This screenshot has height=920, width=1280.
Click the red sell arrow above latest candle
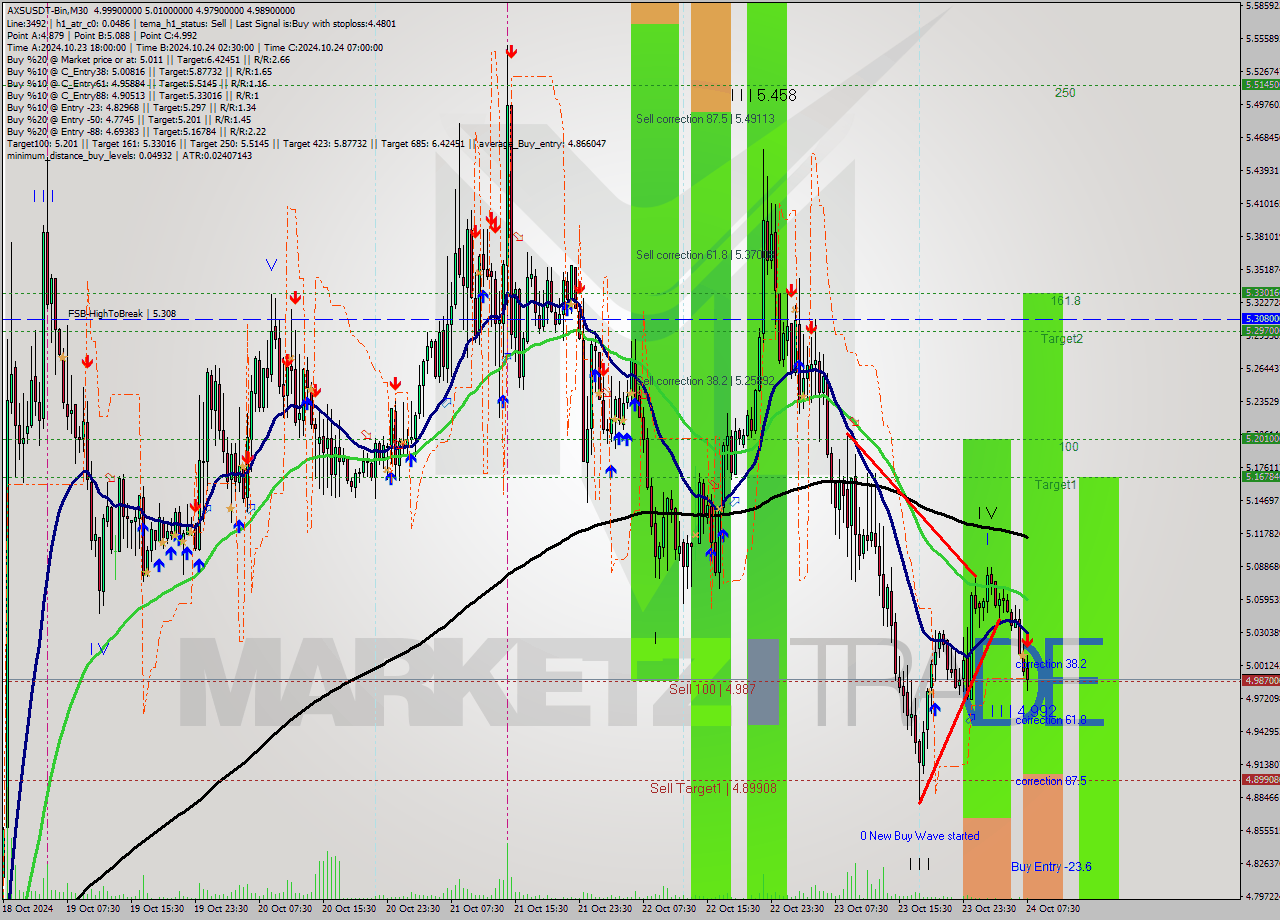pos(1027,639)
